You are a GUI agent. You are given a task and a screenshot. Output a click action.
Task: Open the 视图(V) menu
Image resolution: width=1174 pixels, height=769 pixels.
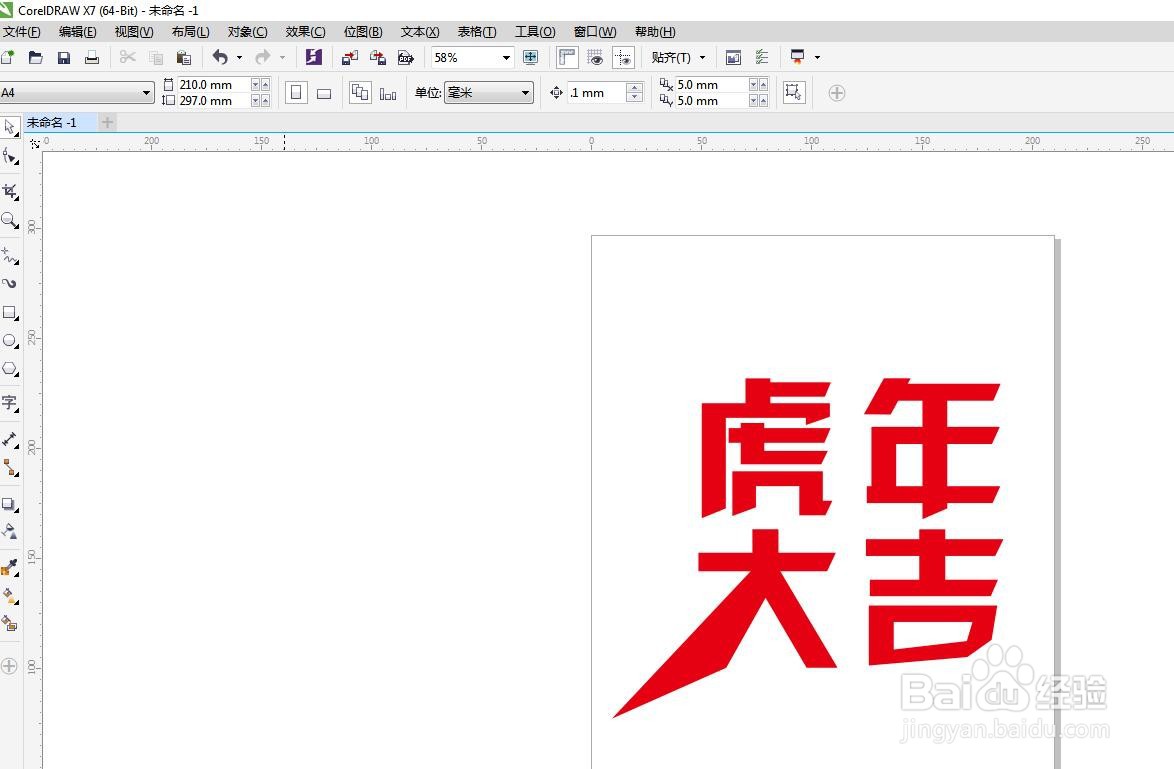tap(134, 31)
